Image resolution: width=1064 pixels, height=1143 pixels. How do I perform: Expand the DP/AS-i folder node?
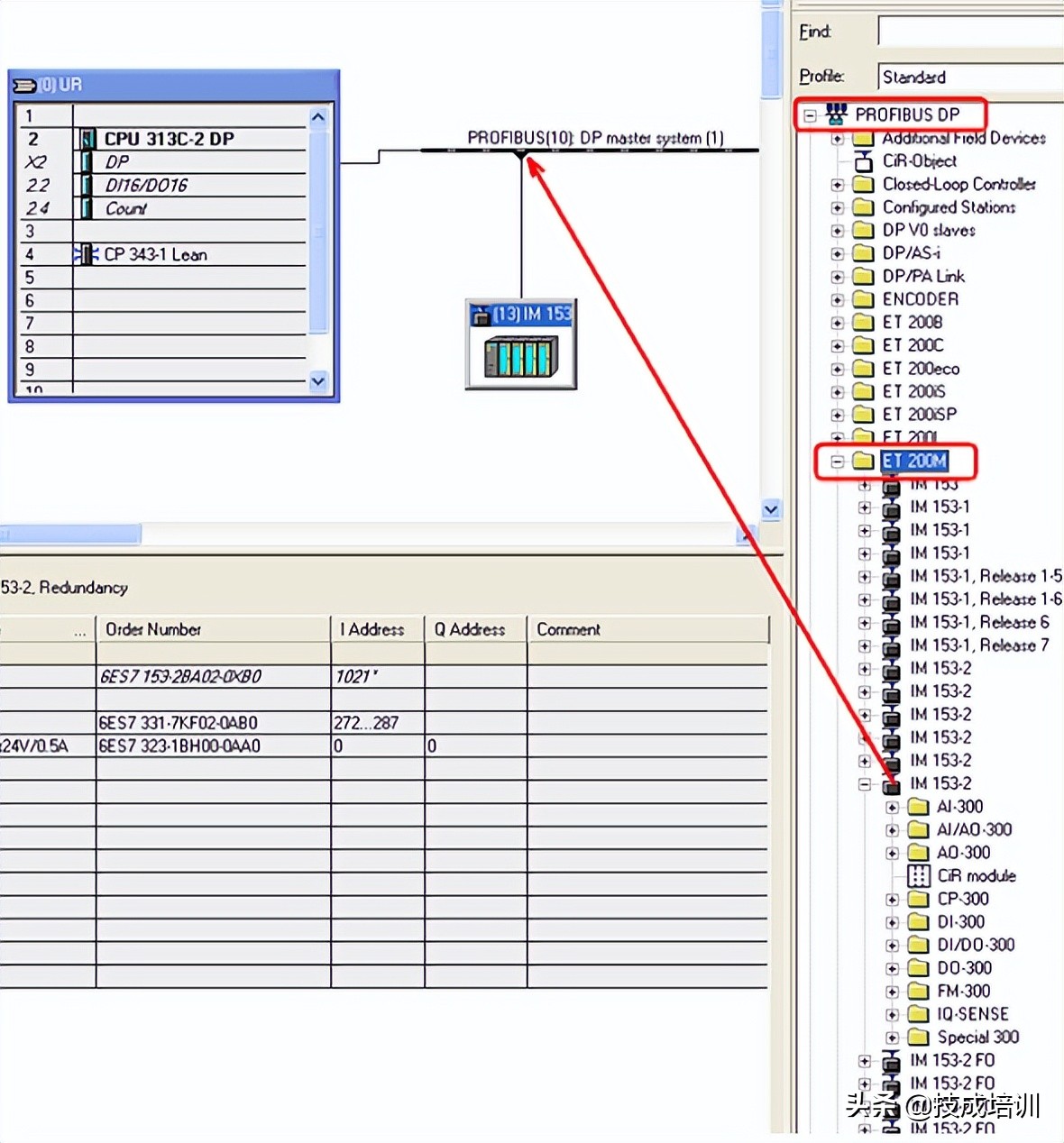tap(837, 254)
